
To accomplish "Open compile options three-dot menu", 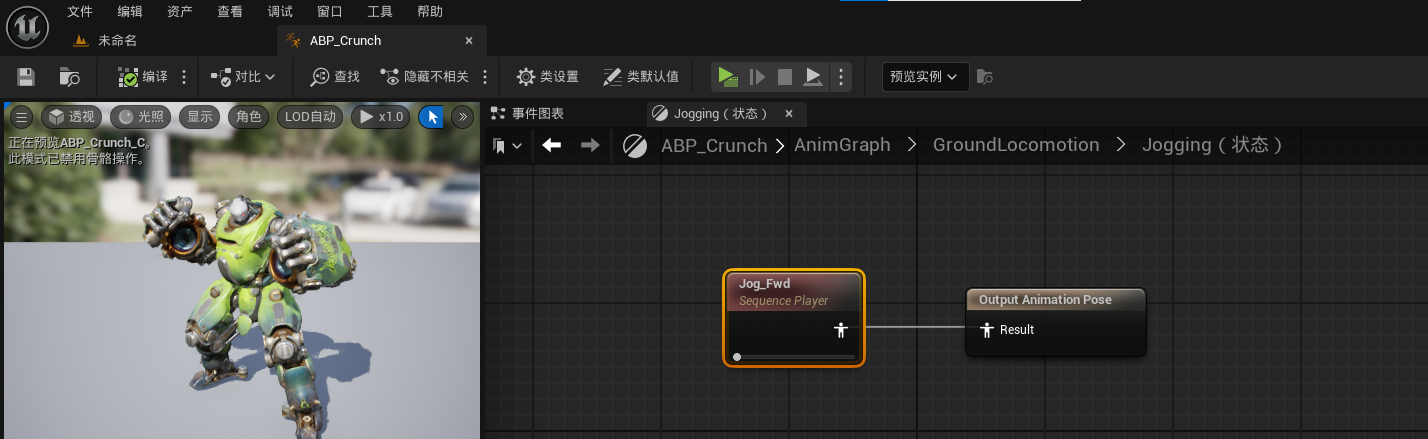I will point(184,77).
